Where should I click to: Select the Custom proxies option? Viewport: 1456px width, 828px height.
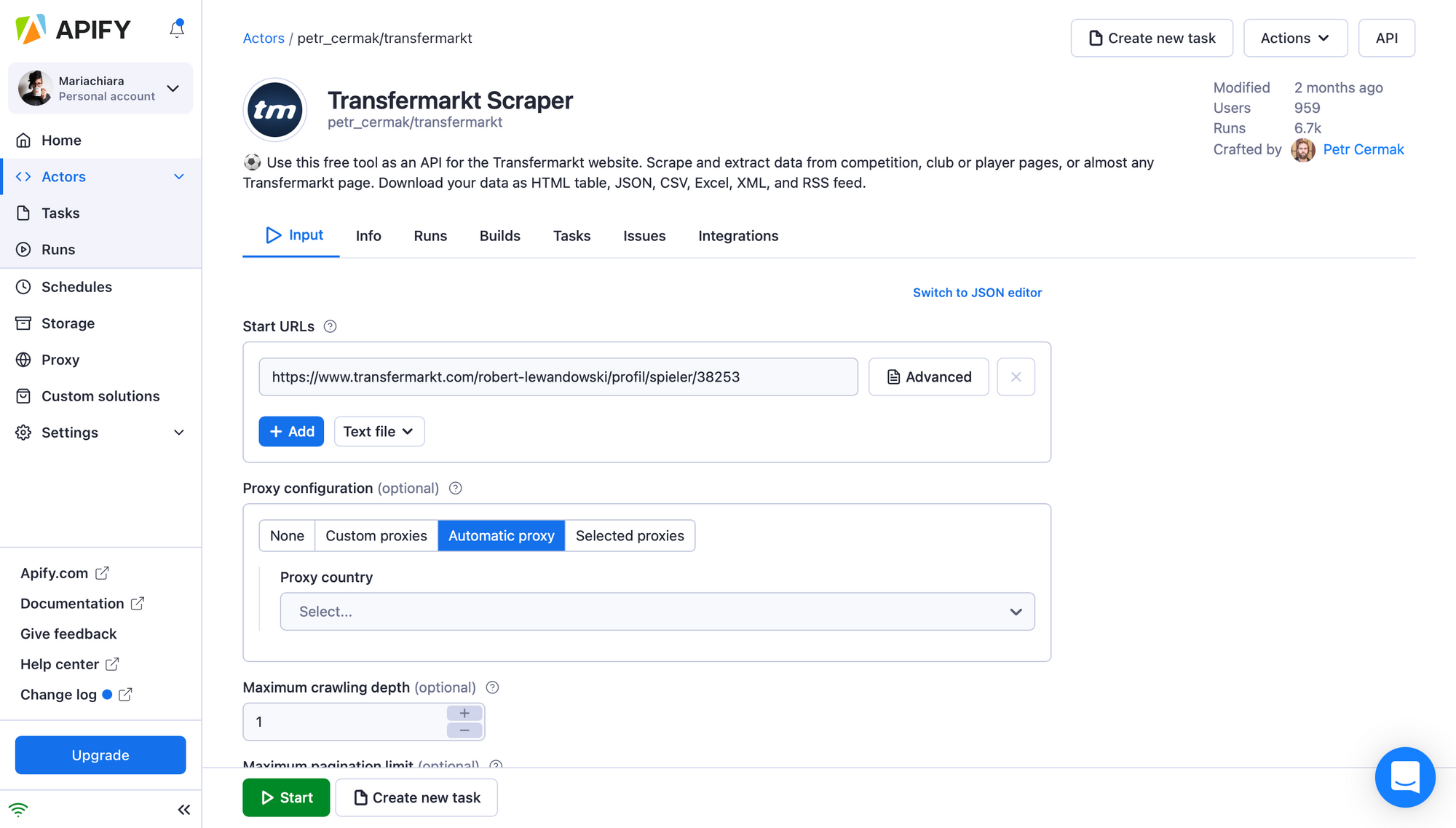point(376,535)
